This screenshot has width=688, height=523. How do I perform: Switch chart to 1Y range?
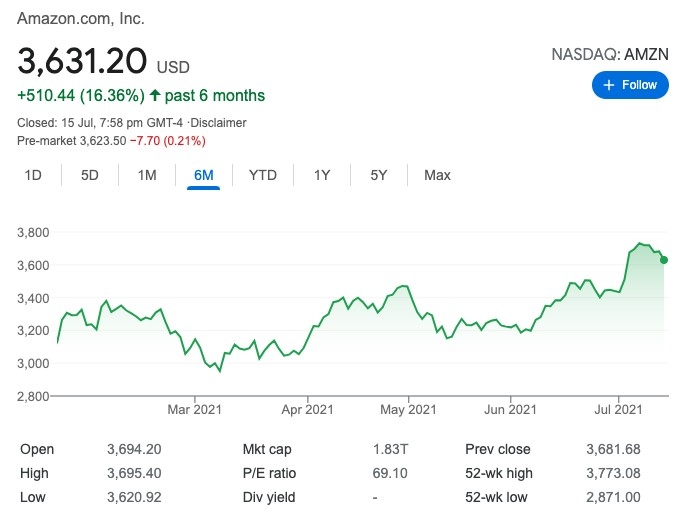322,175
